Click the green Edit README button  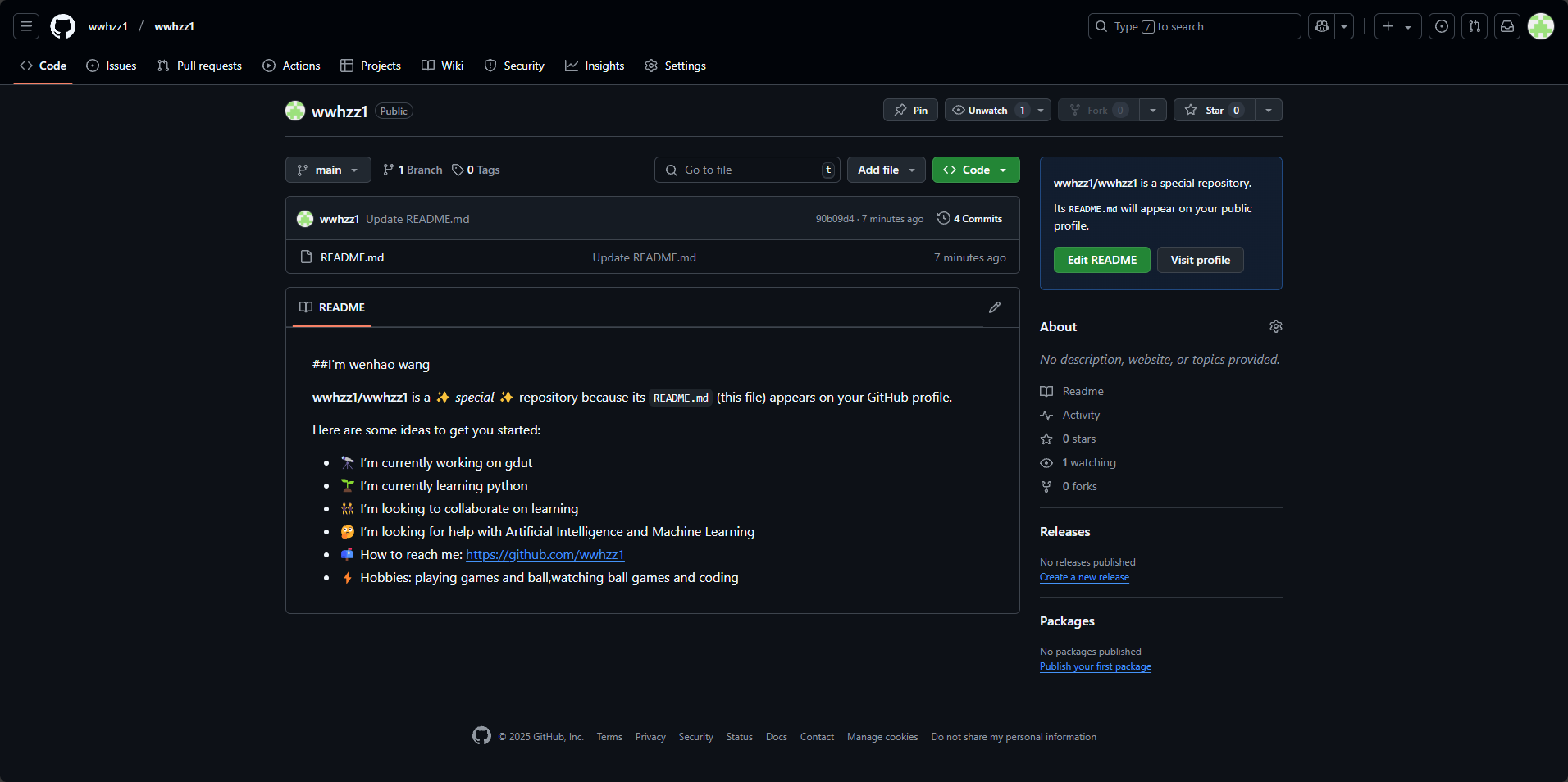(1102, 260)
